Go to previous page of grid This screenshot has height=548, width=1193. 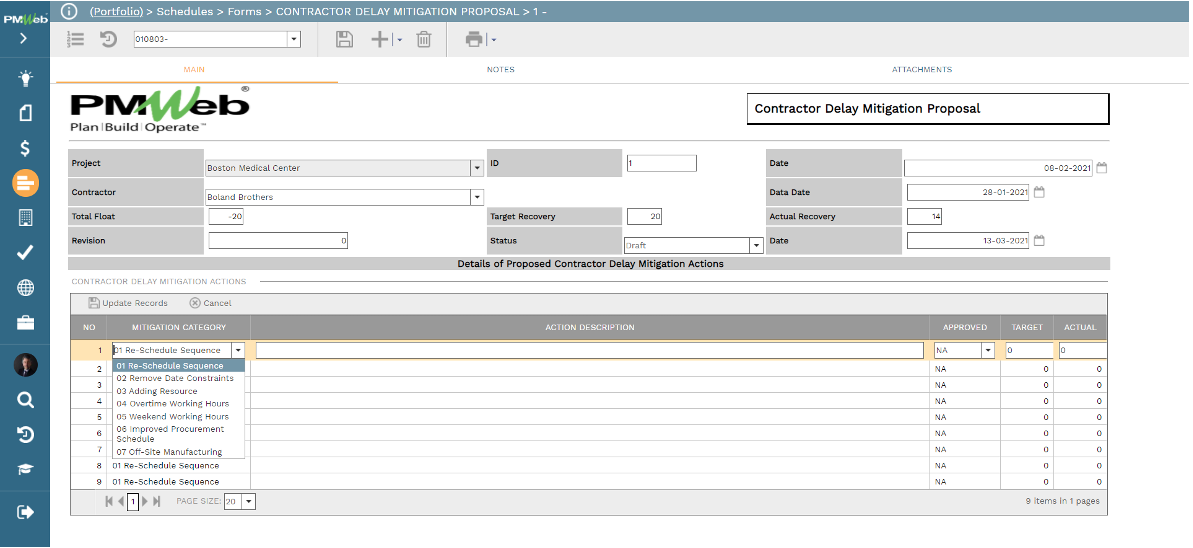tap(121, 502)
